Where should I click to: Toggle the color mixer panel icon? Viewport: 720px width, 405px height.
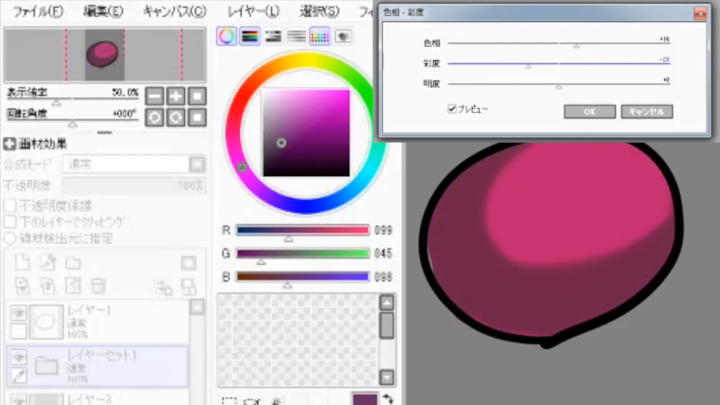coord(297,36)
